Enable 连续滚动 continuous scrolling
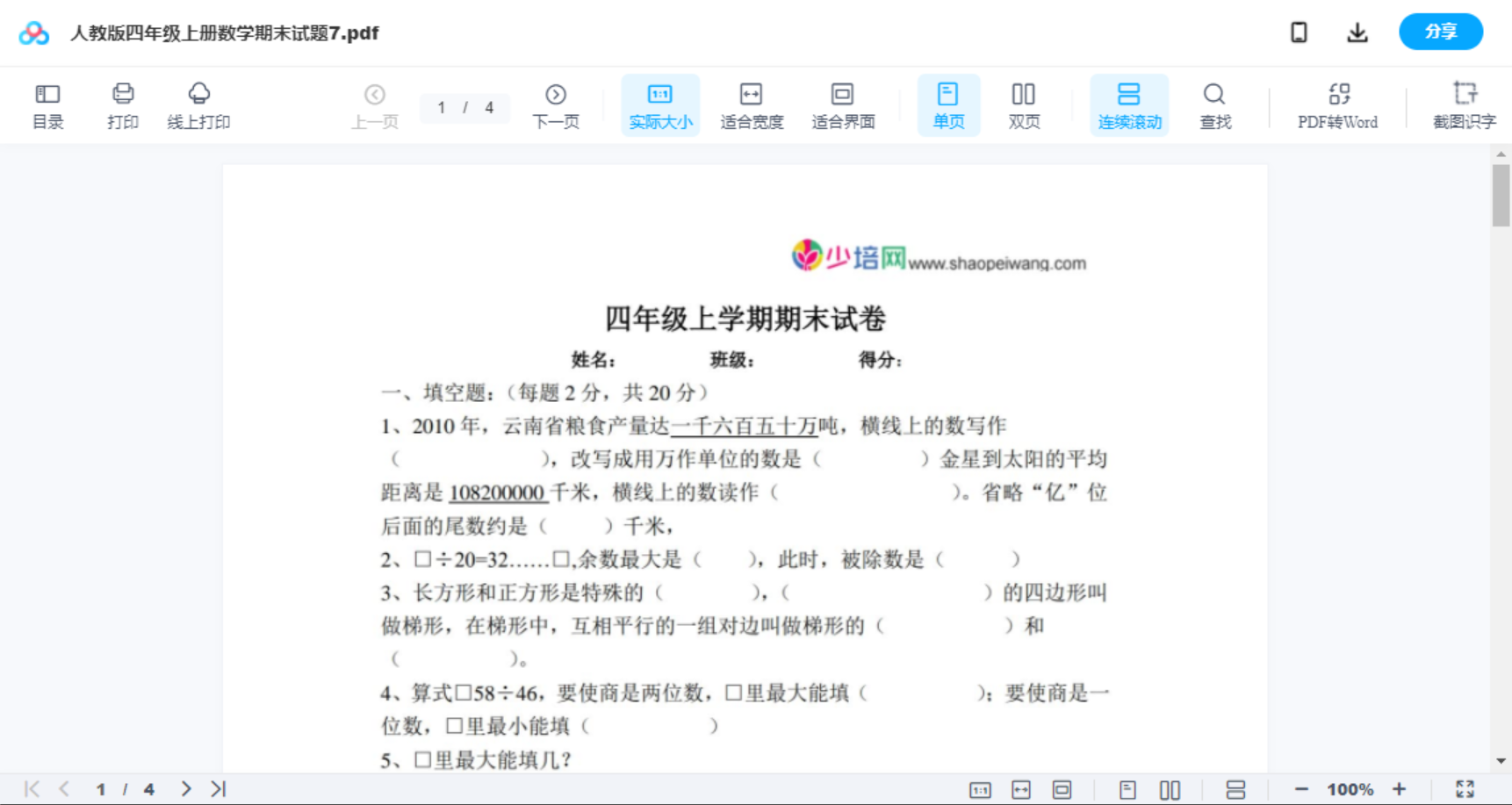The image size is (1512, 805). [1129, 104]
